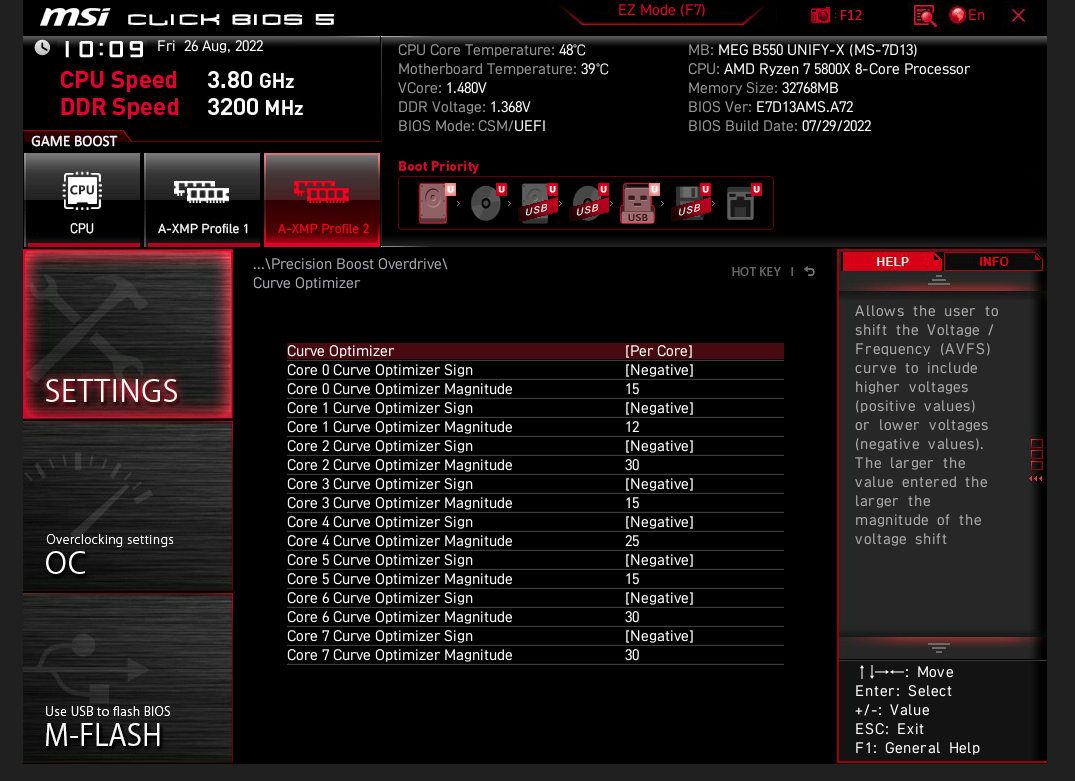Select the USB key boot device icon
This screenshot has height=781, width=1075.
pos(640,203)
